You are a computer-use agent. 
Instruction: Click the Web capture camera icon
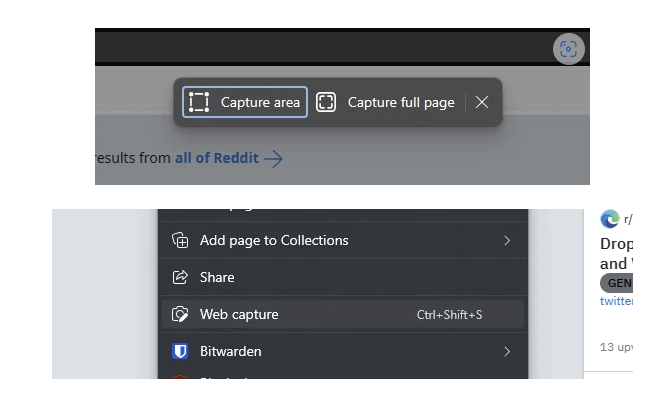click(180, 315)
